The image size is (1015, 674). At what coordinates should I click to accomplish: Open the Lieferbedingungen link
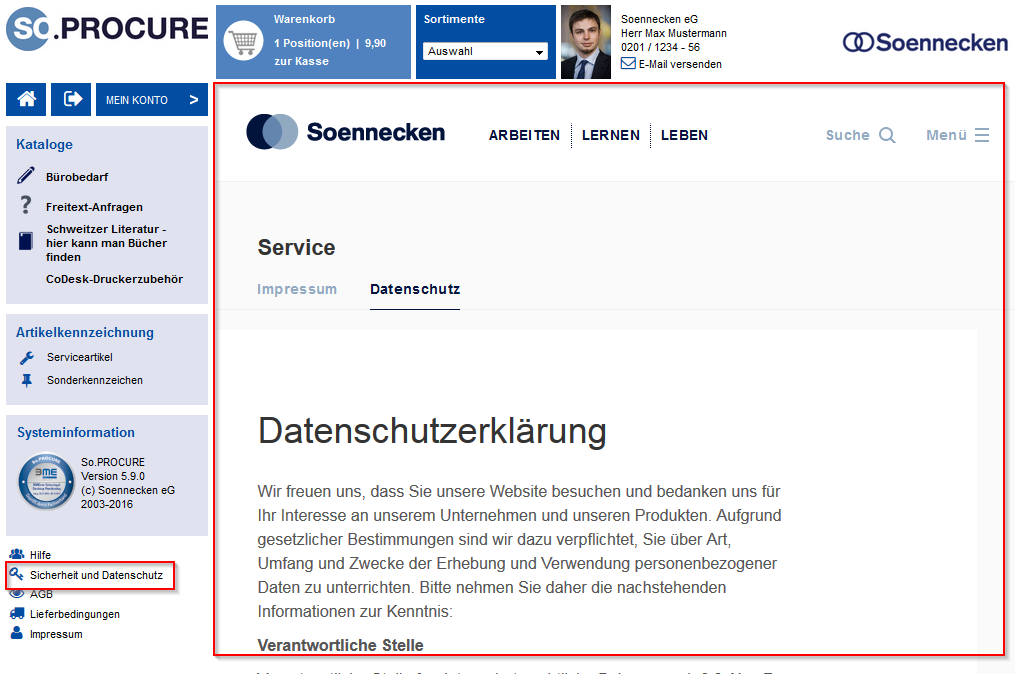[x=74, y=614]
